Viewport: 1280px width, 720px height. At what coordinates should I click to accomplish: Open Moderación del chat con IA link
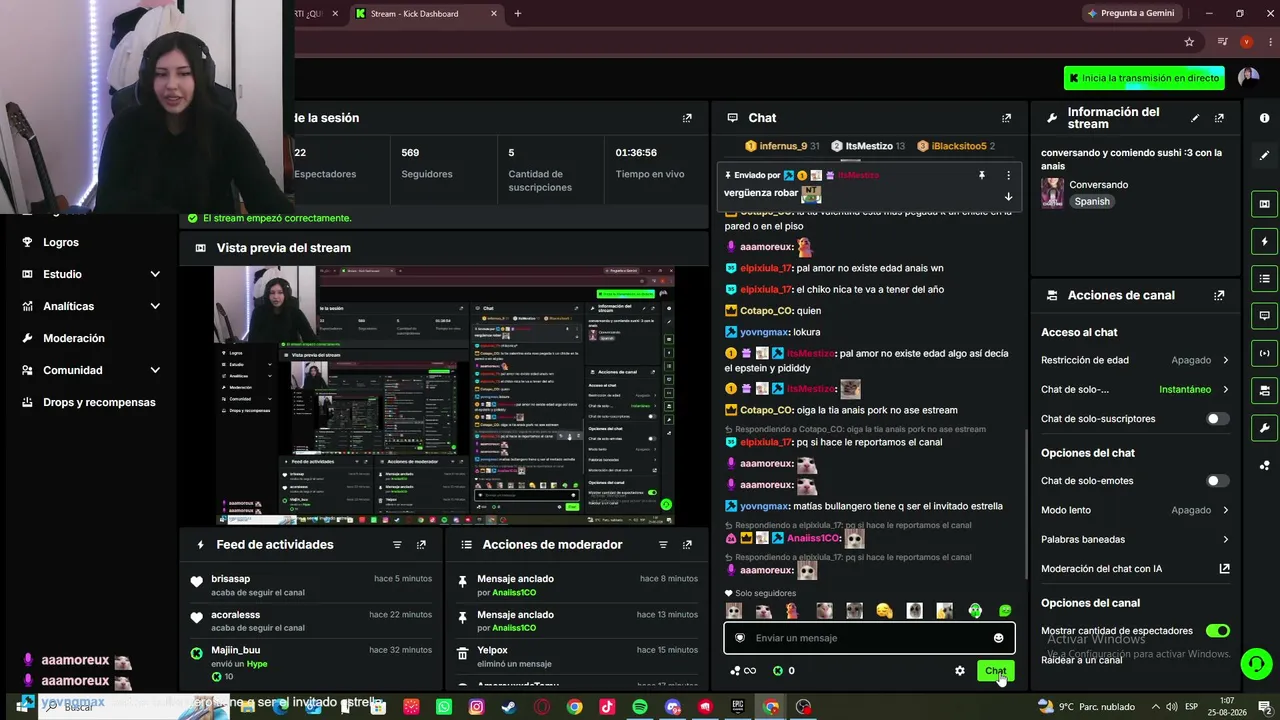click(x=1135, y=569)
